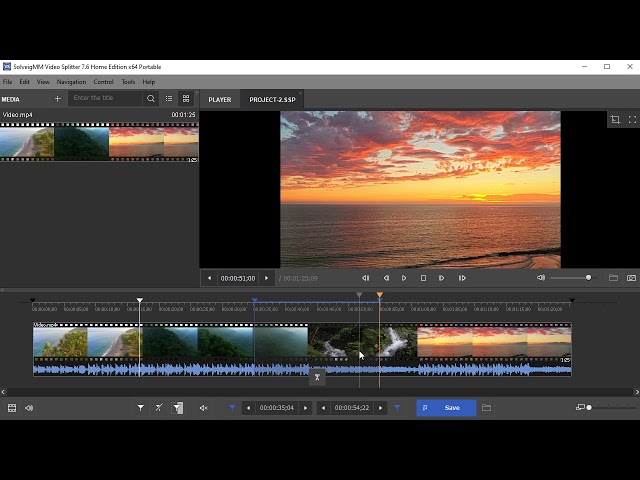Screen dimensions: 640x480
Task: Click the media title search field
Action: (105, 98)
